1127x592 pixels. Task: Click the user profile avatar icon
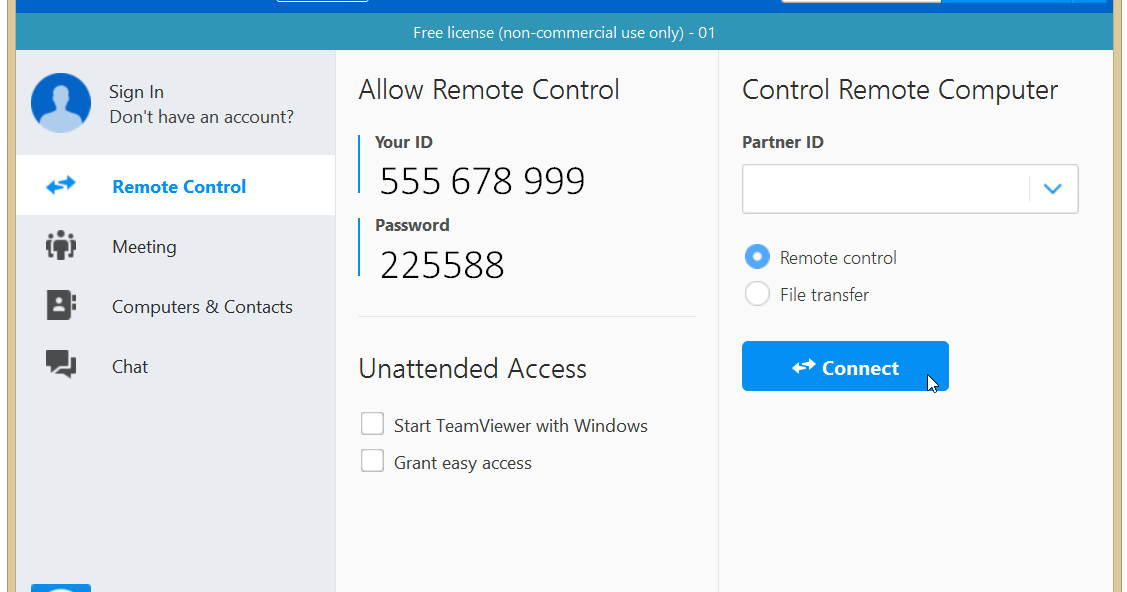click(61, 103)
